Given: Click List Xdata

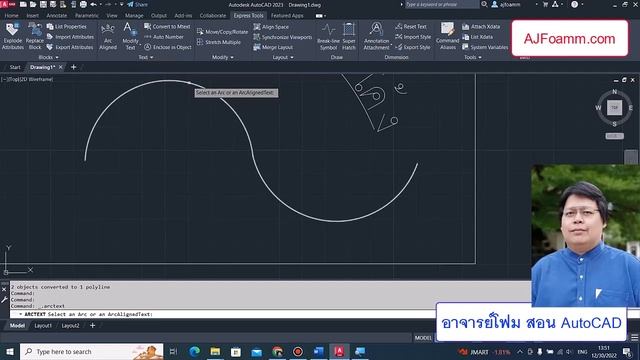Looking at the screenshot, I should 478,37.
